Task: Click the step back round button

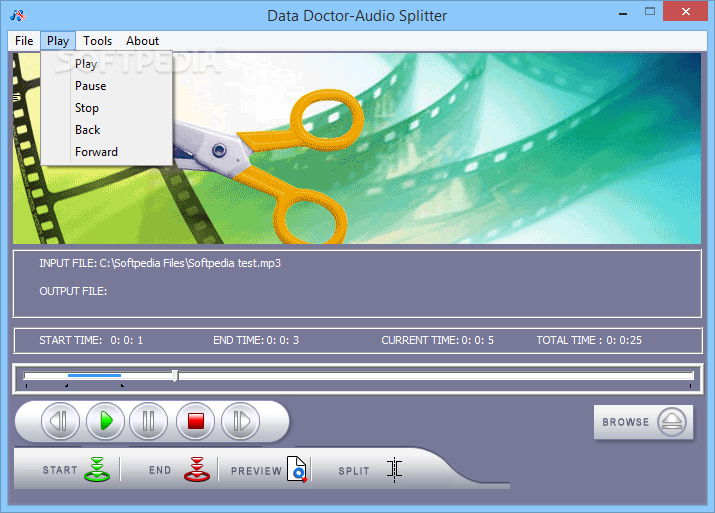Action: (60, 421)
